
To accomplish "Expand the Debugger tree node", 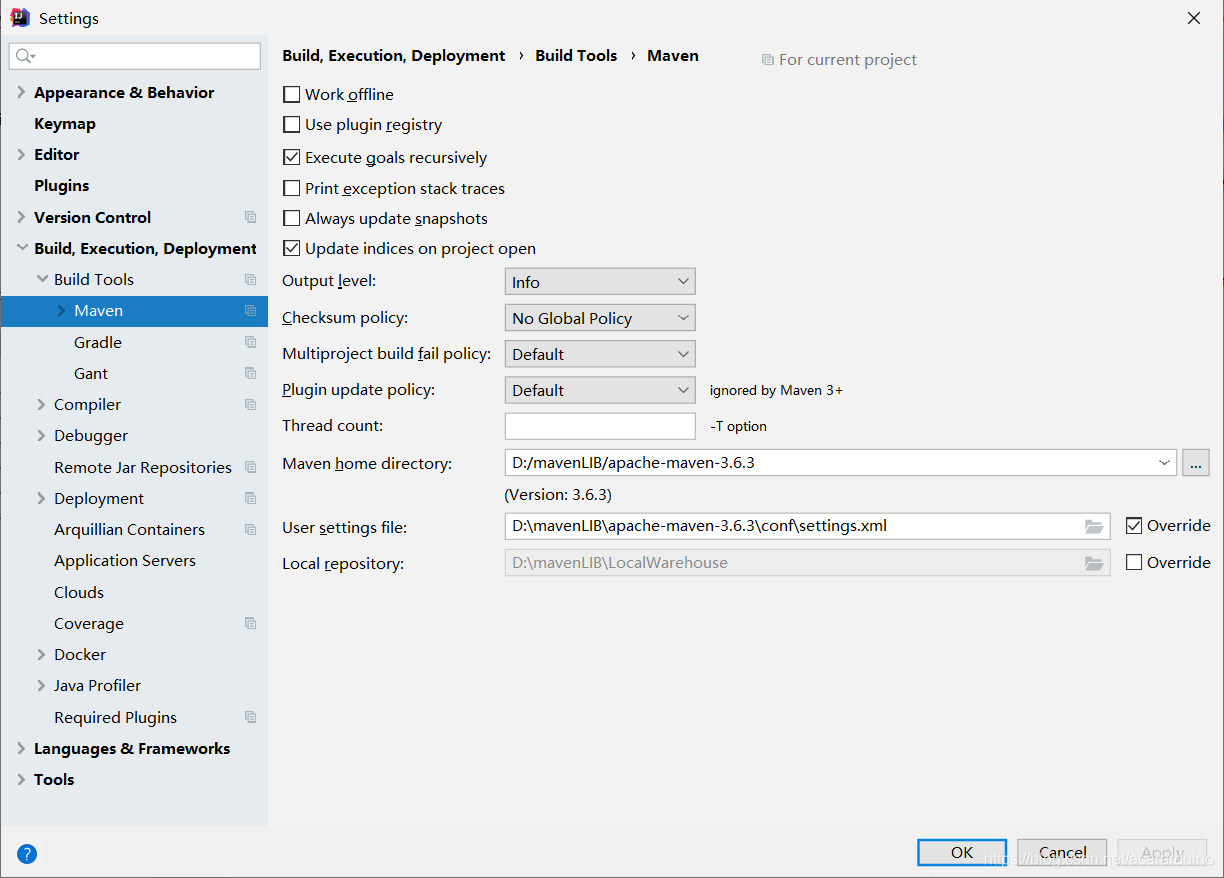I will point(41,435).
